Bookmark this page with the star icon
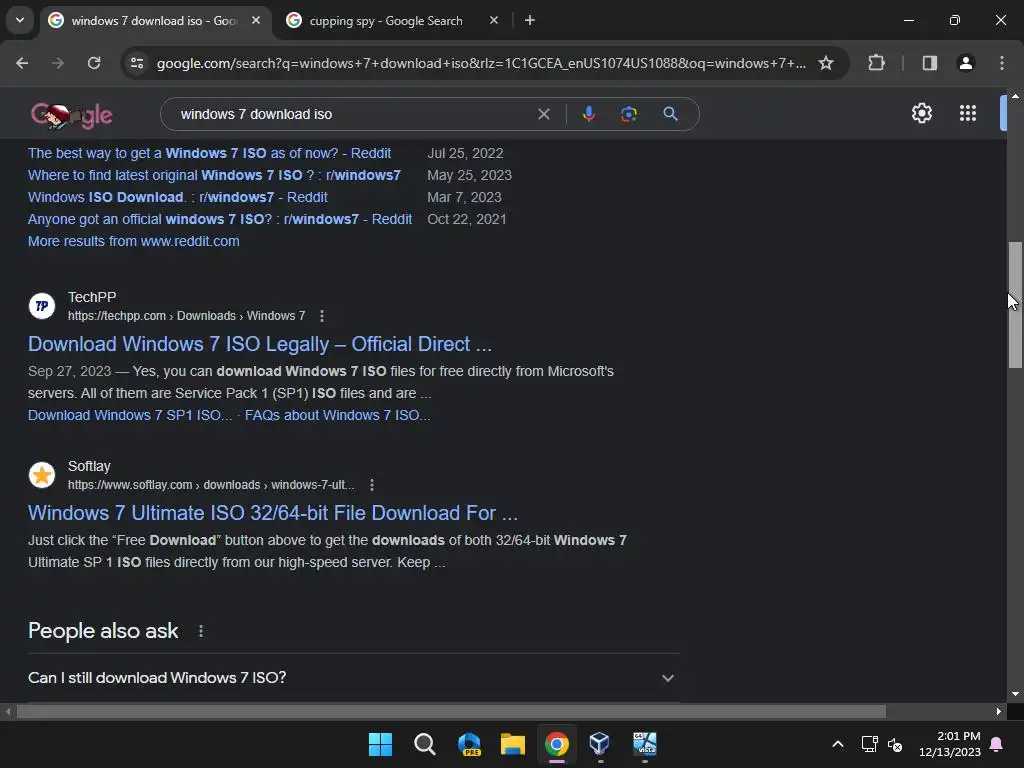This screenshot has height=768, width=1024. pos(826,63)
